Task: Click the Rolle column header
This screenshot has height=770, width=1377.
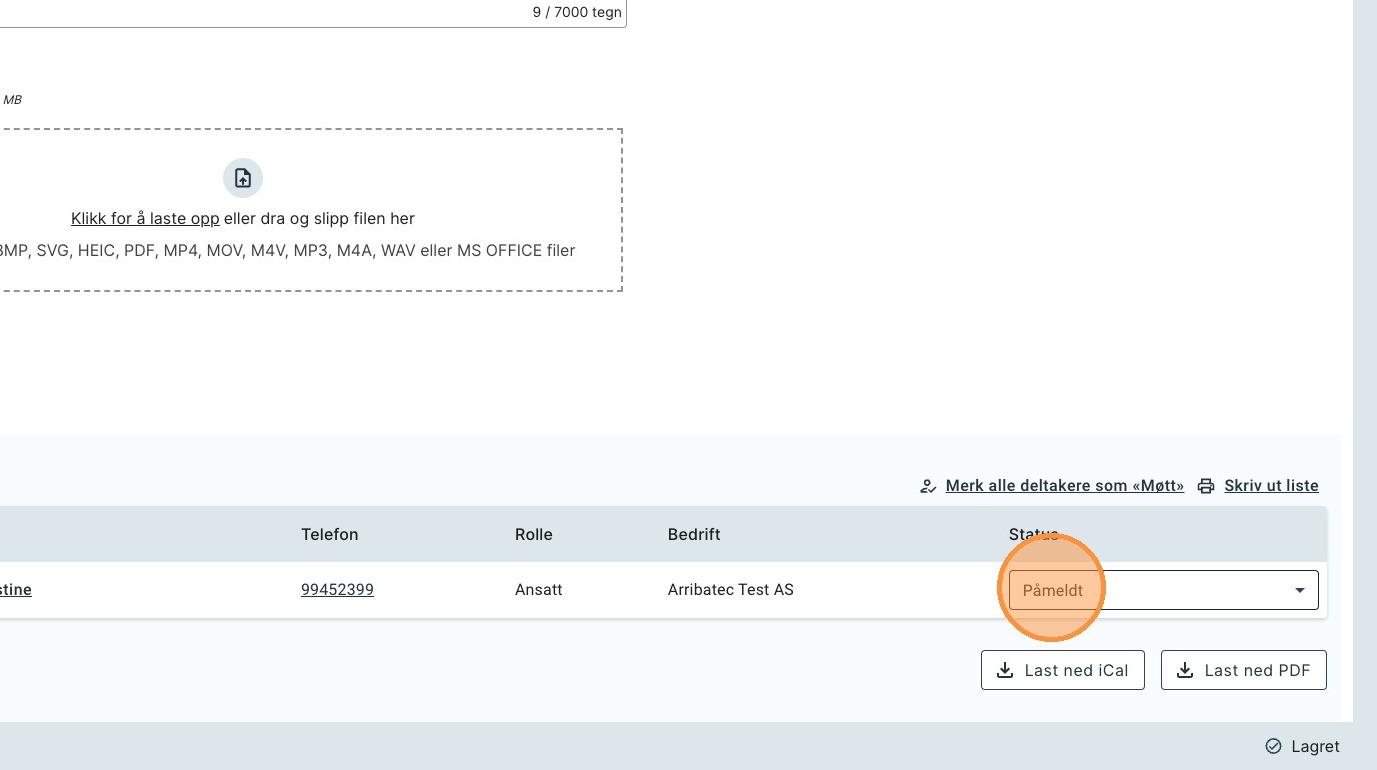Action: click(x=533, y=534)
